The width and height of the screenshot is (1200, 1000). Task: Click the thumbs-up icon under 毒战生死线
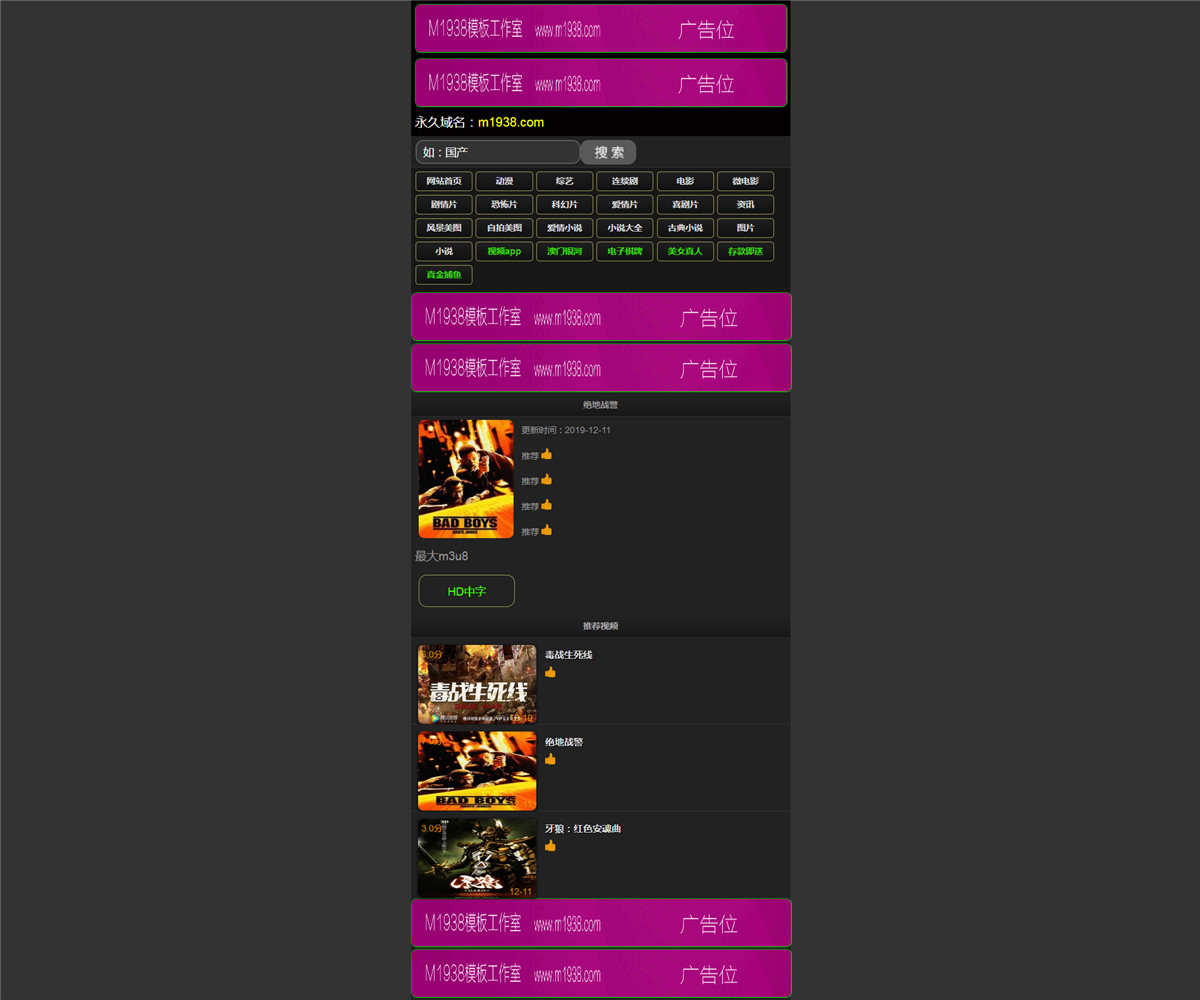(550, 672)
